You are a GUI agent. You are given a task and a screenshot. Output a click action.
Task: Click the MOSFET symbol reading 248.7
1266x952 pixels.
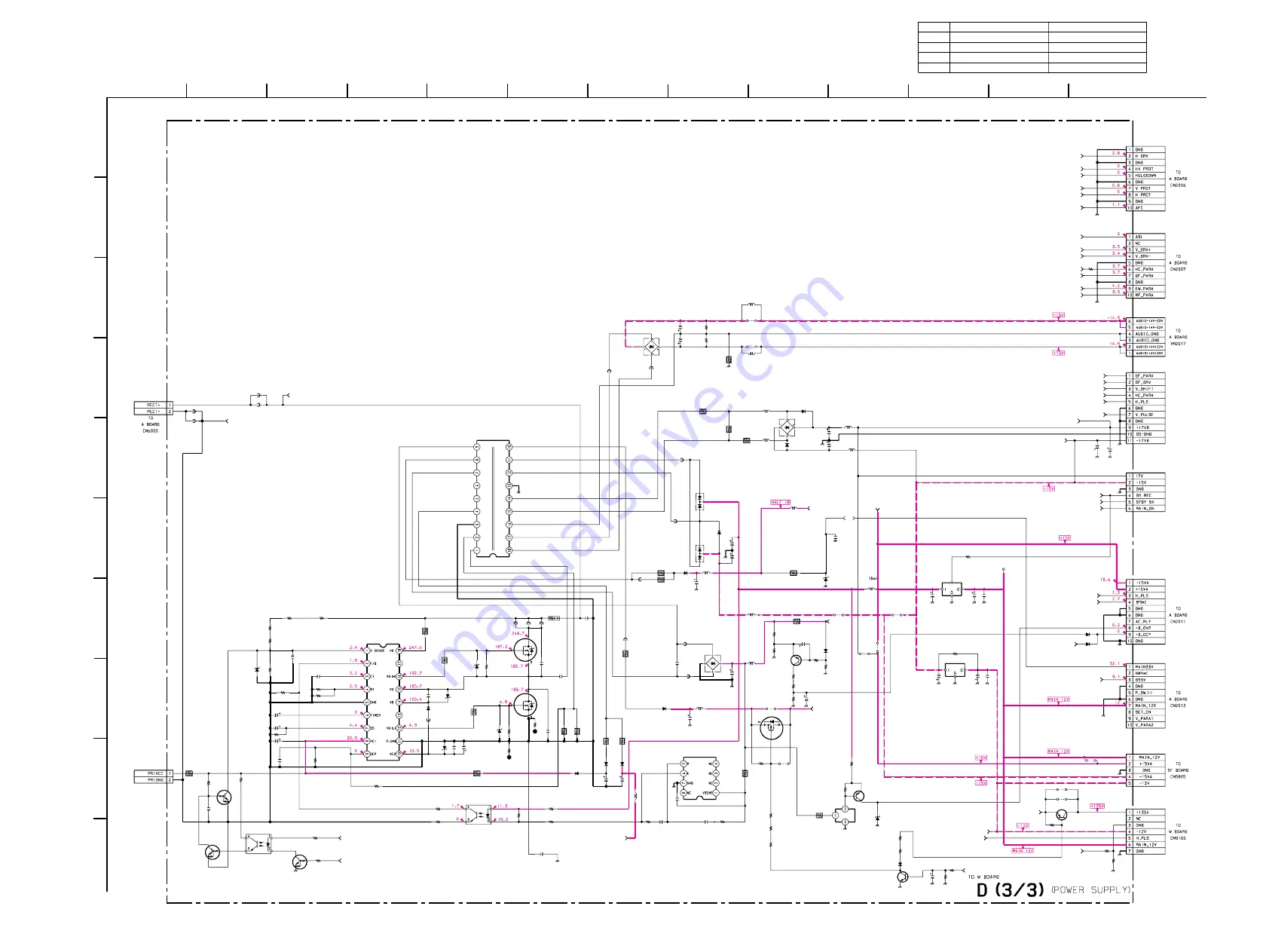click(x=525, y=650)
